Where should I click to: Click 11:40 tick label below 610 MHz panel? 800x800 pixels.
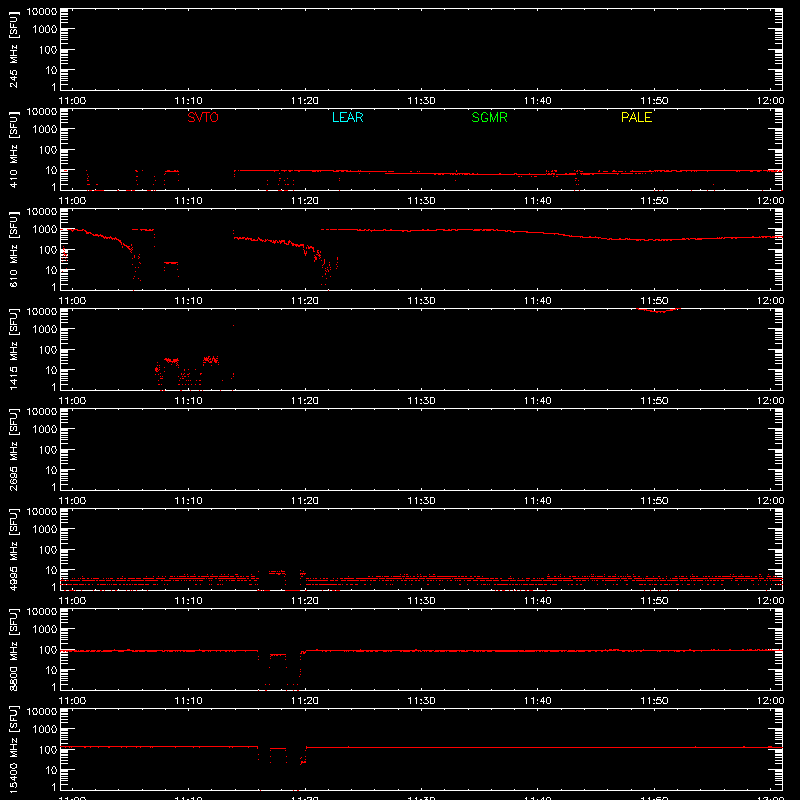(538, 301)
